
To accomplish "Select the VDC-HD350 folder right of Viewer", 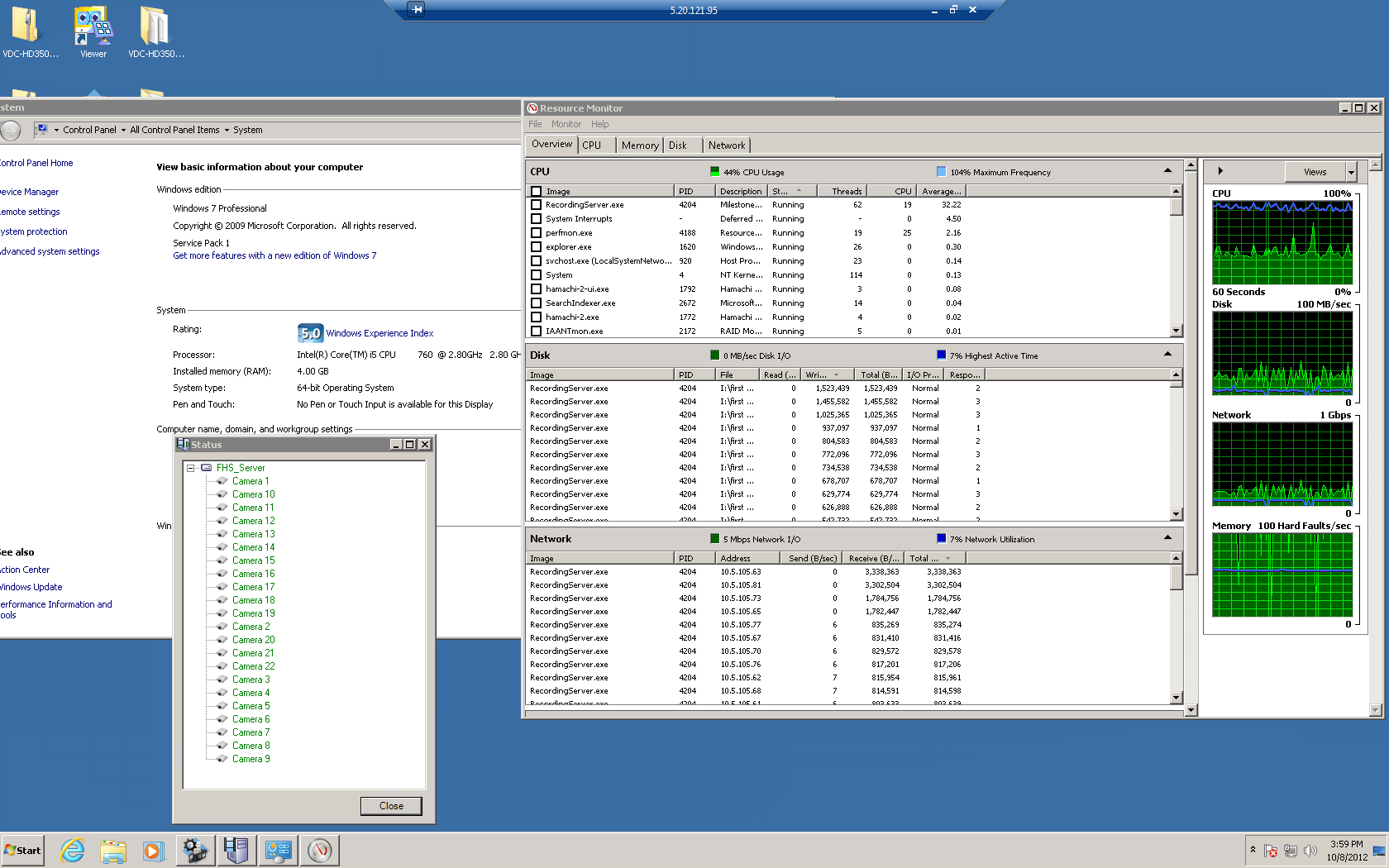I will [156, 32].
